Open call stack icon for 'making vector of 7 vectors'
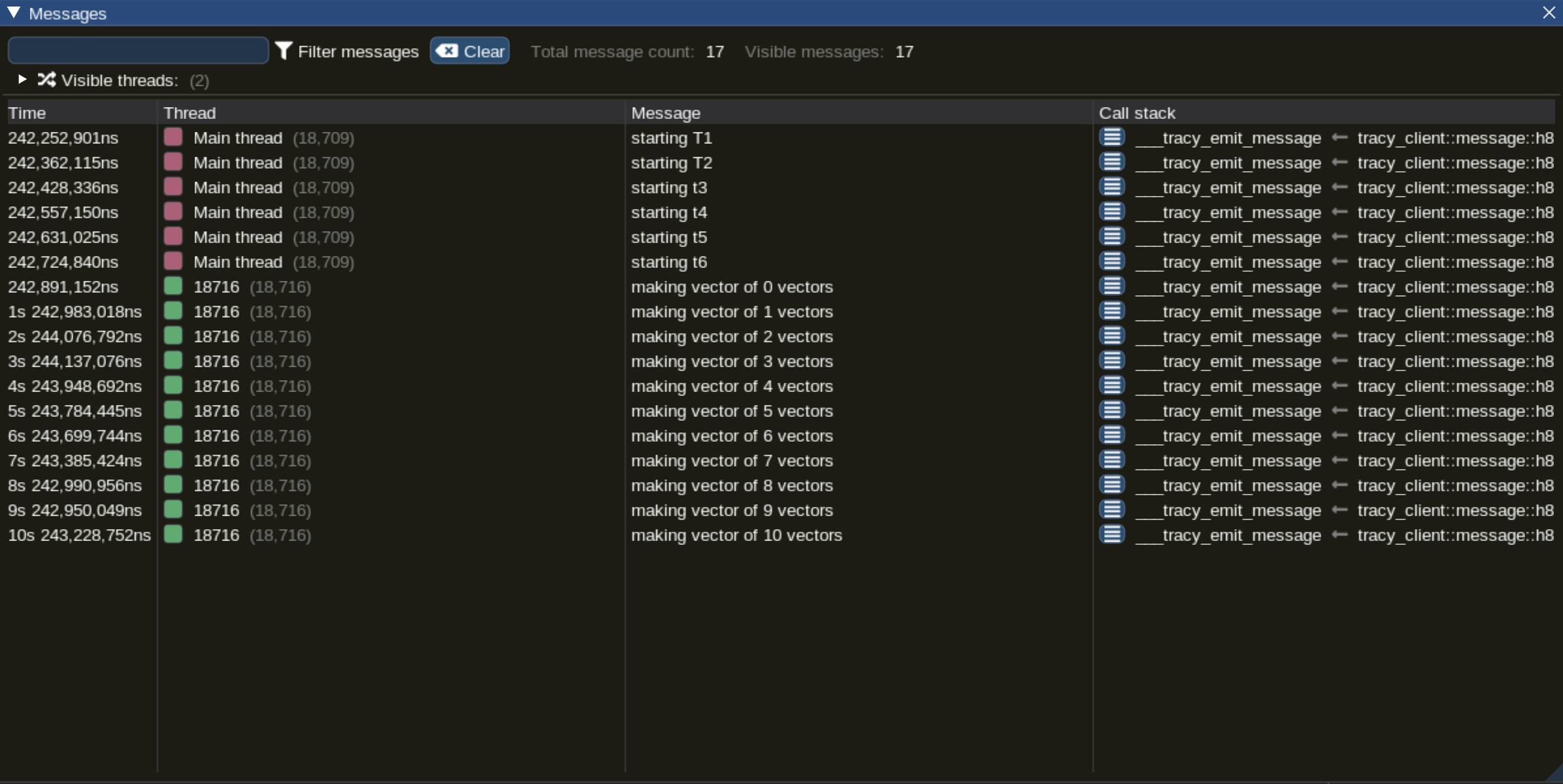The width and height of the screenshot is (1563, 784). click(x=1111, y=460)
